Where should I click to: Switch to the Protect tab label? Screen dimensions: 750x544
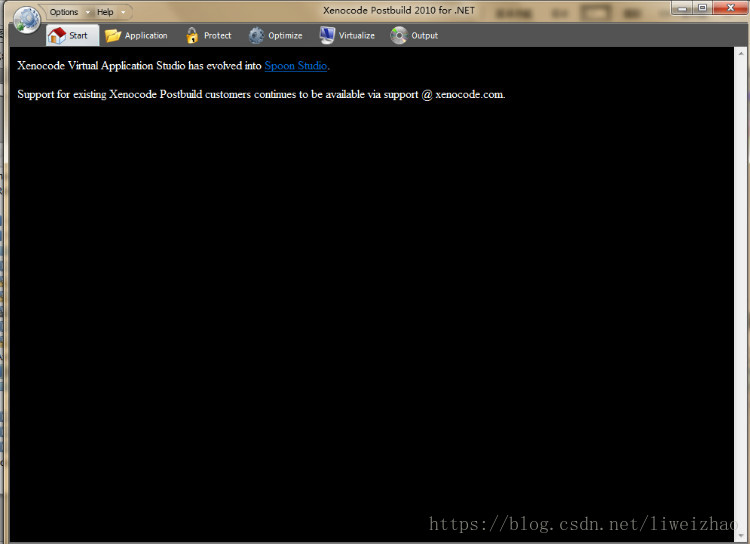coord(218,35)
